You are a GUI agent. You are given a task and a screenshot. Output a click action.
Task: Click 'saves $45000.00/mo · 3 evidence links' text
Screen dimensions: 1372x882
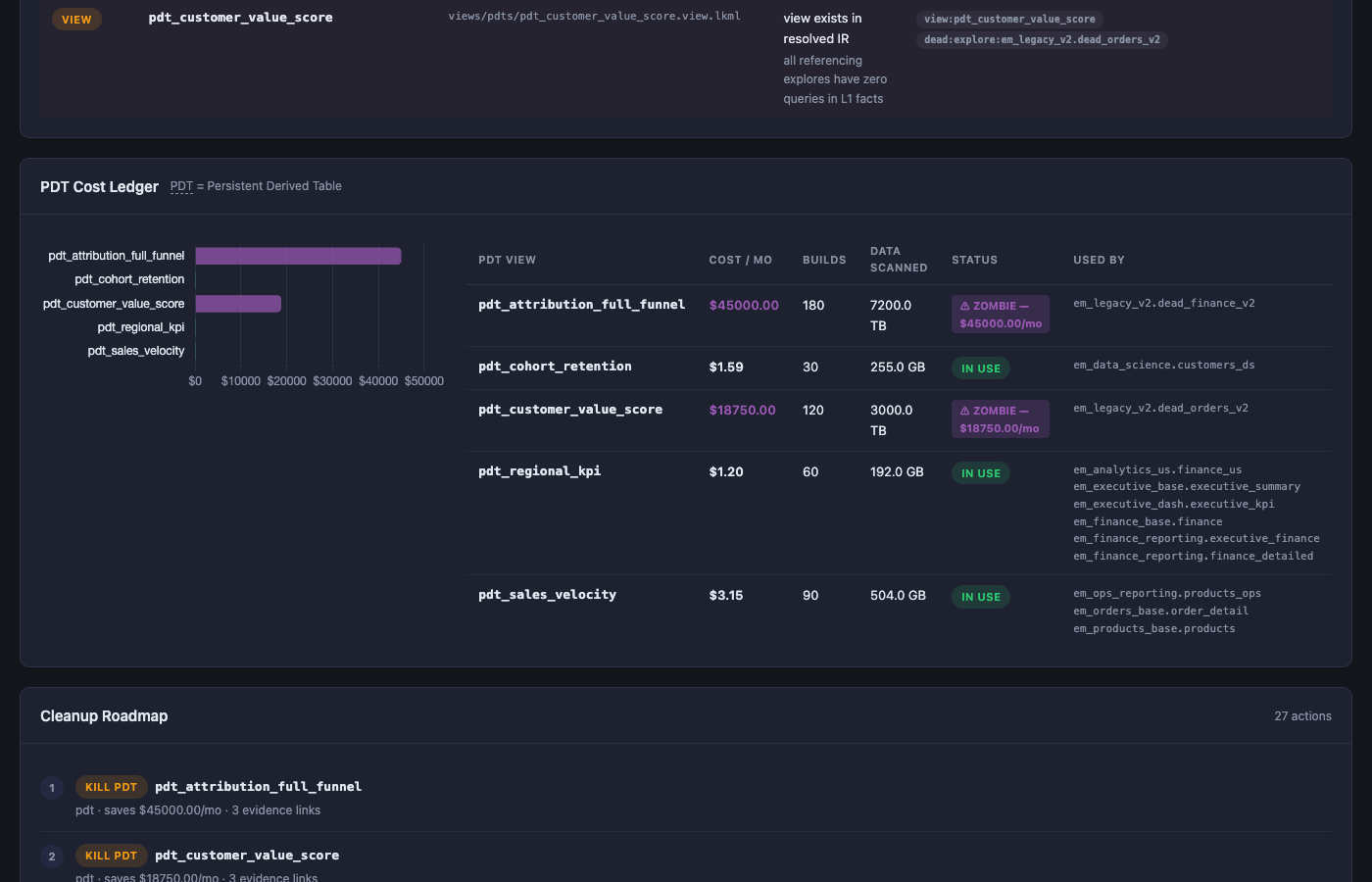[212, 810]
